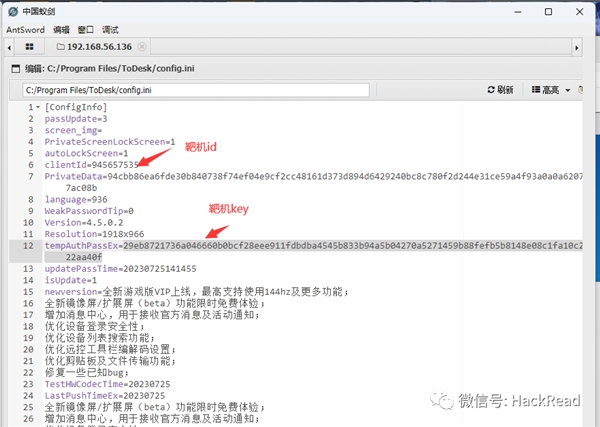
Task: Click line number 7 in the gutter
Action: pyautogui.click(x=31, y=176)
